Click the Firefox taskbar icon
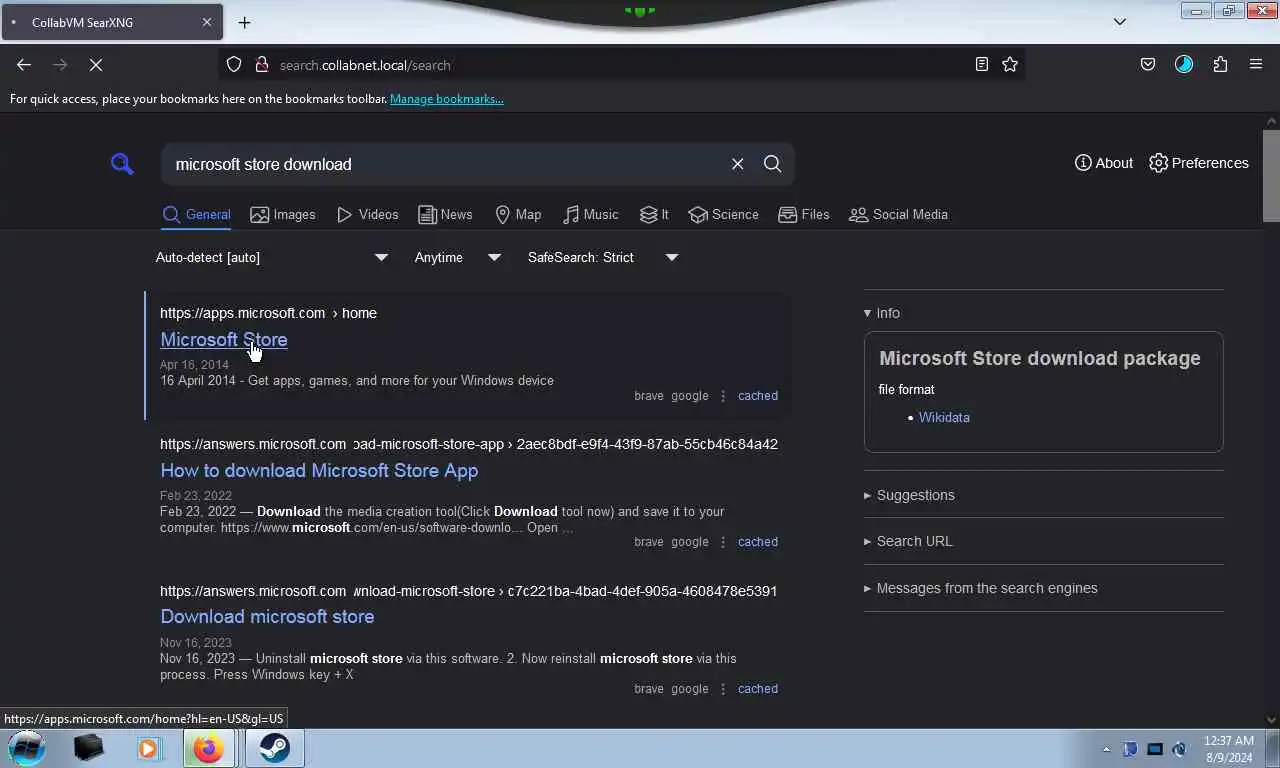 [208, 748]
